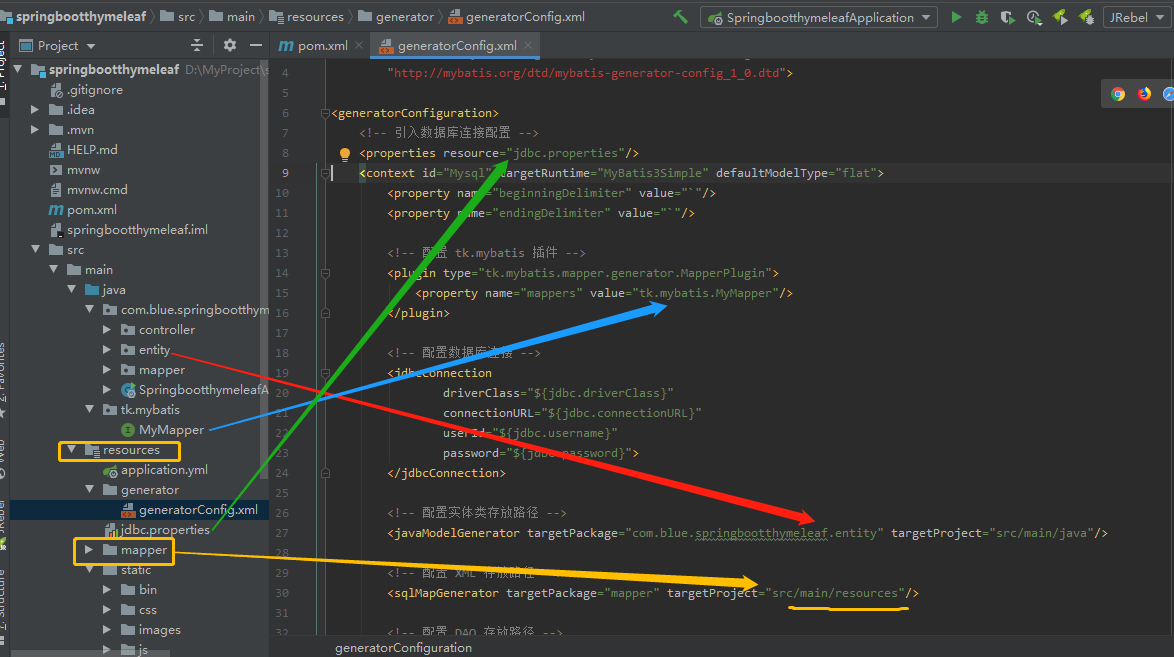Screen dimensions: 1174x657
Task: Run SpringbootthymeleafApplication with green play icon
Action: [956, 17]
